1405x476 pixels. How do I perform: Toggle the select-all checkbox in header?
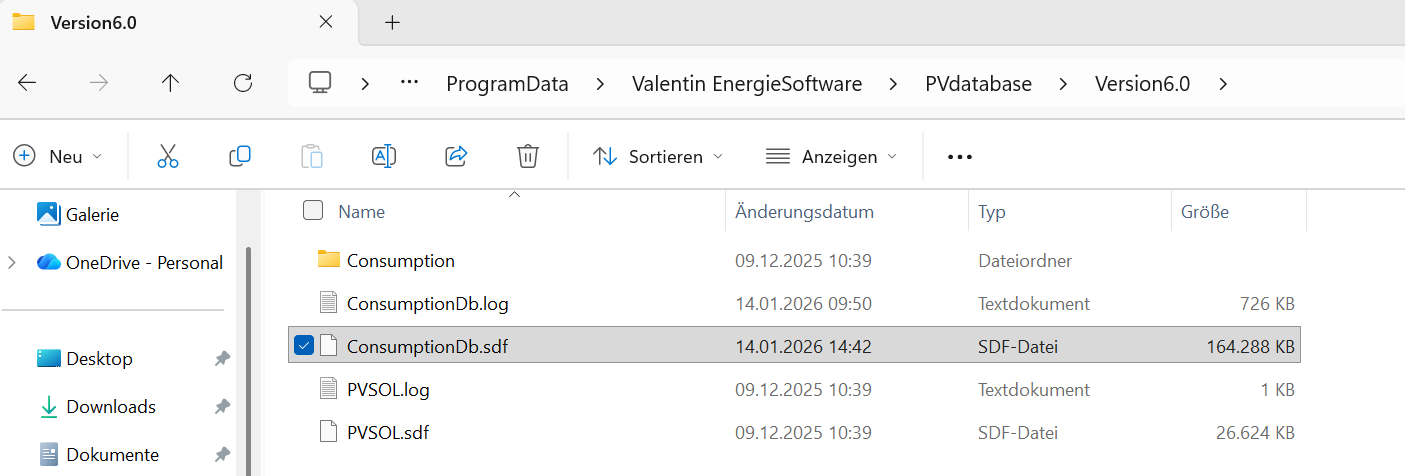click(313, 211)
